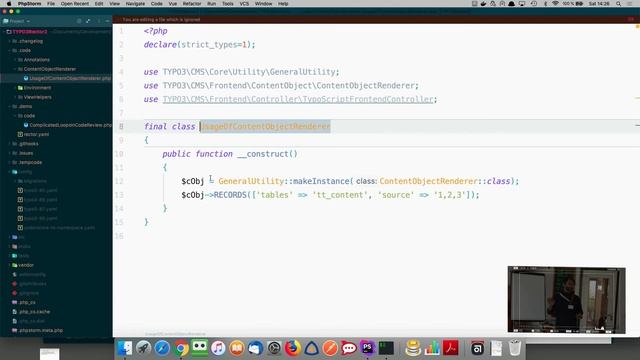Collapse the ContentObjectRenderer folder
This screenshot has width=640, height=360.
pos(16,69)
